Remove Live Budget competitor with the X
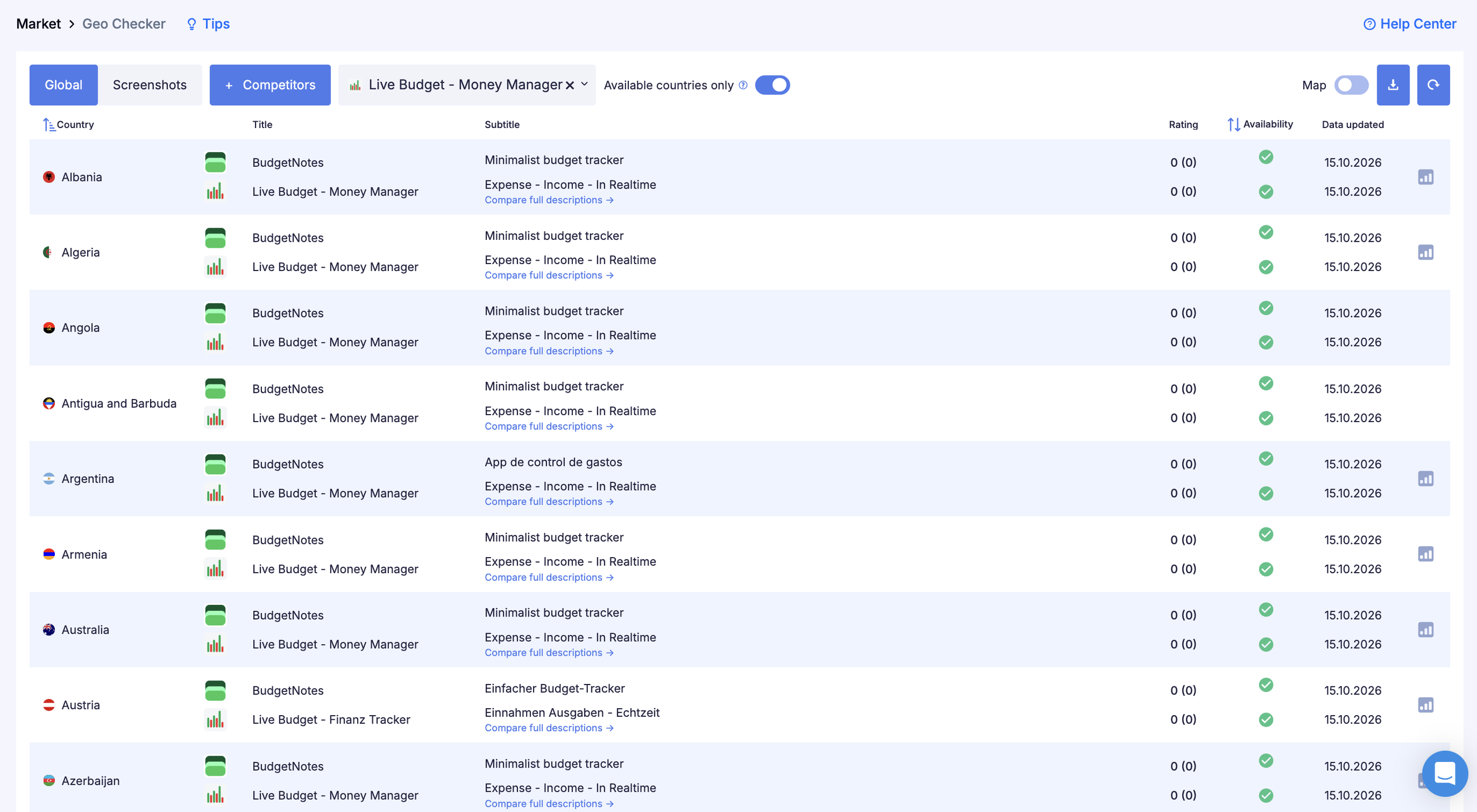Screen dimensions: 1477x812 (569, 85)
